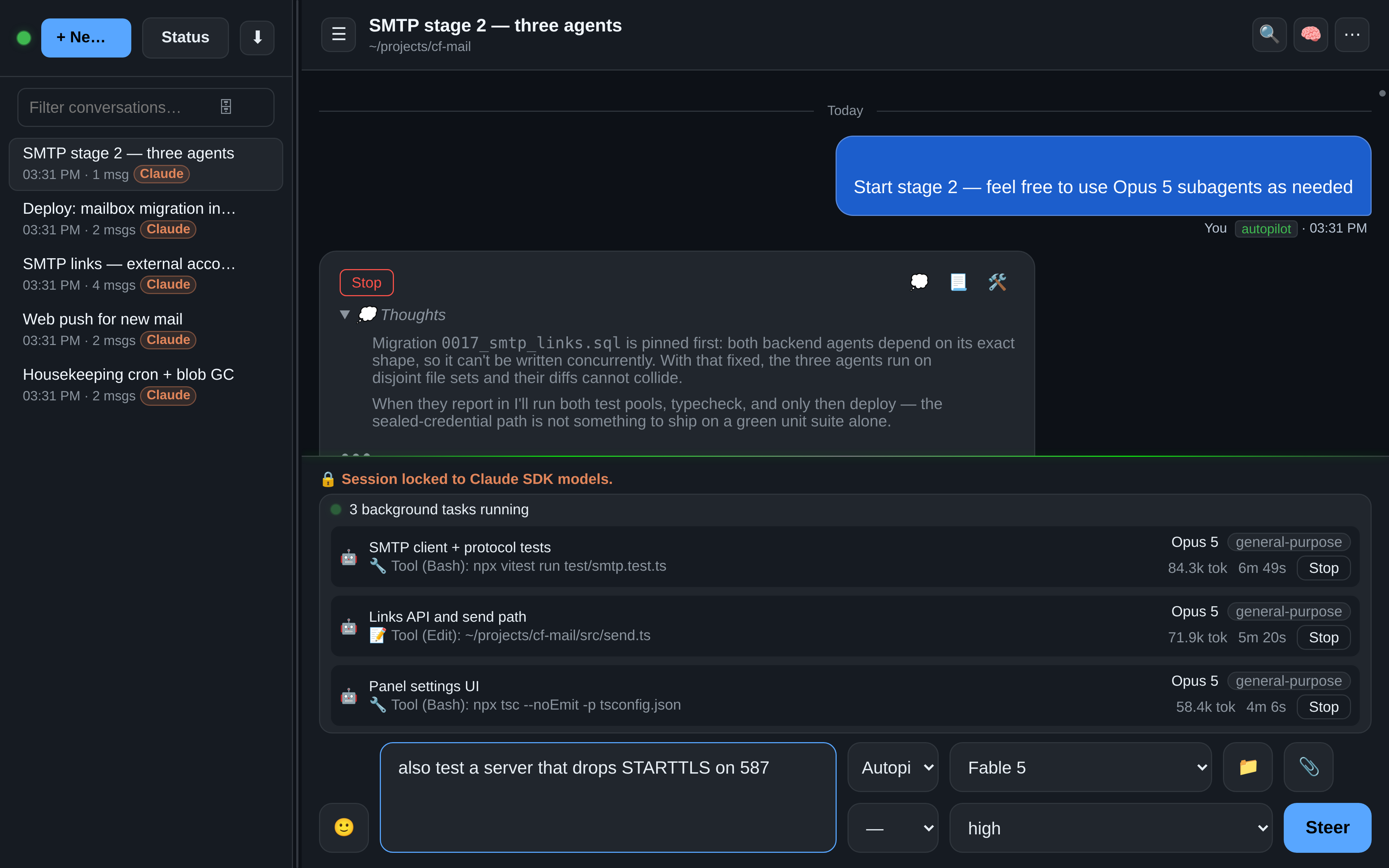This screenshot has width=1389, height=868.
Task: Open the brain memory icon
Action: pos(1311,34)
